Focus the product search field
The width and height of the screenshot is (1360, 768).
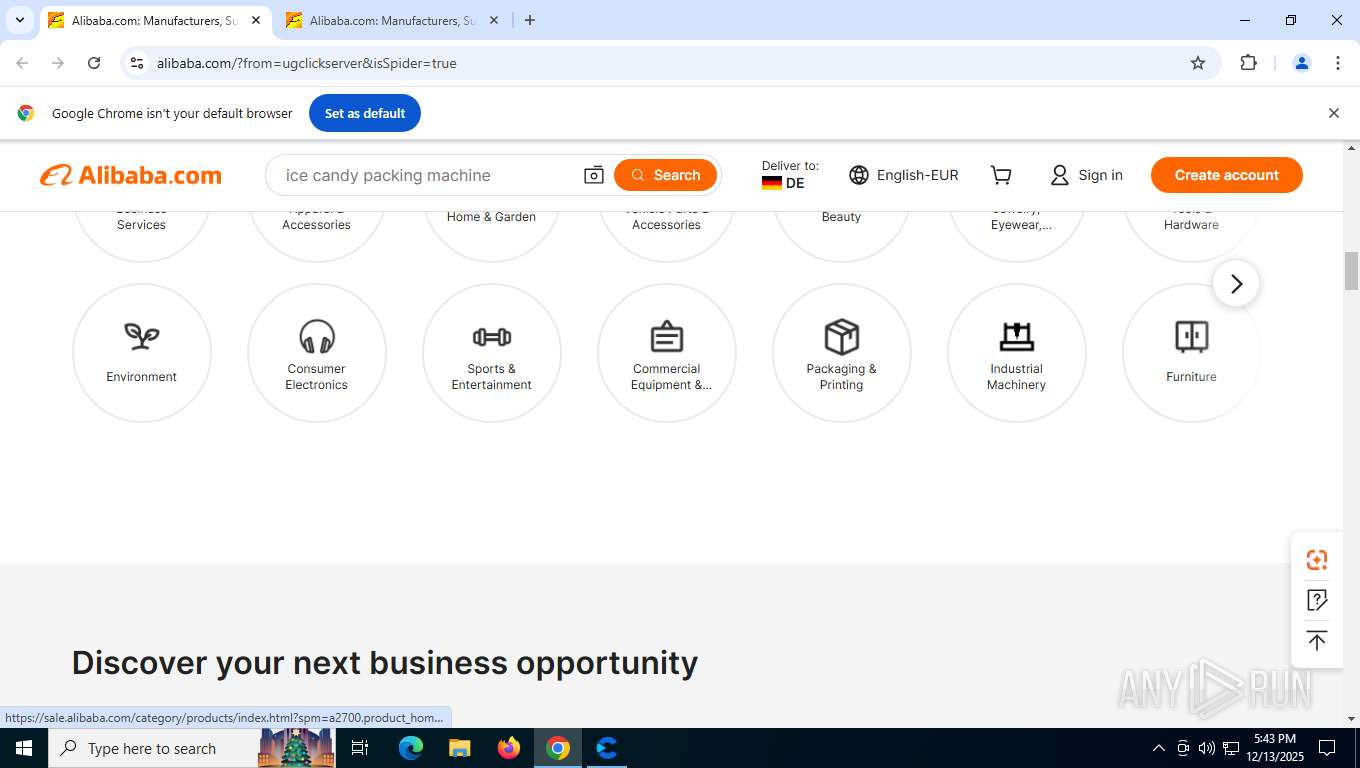click(x=425, y=175)
